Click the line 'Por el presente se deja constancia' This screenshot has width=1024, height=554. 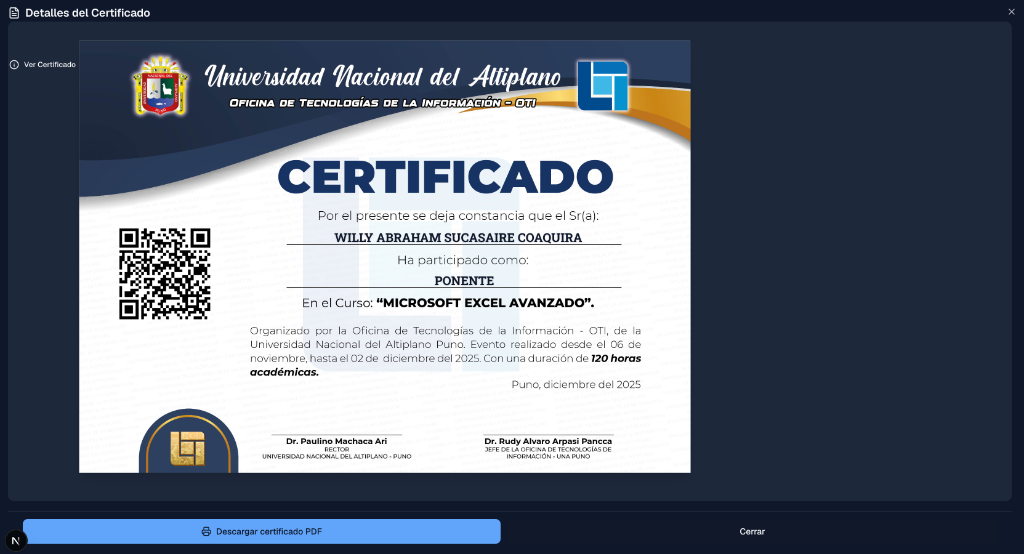458,216
